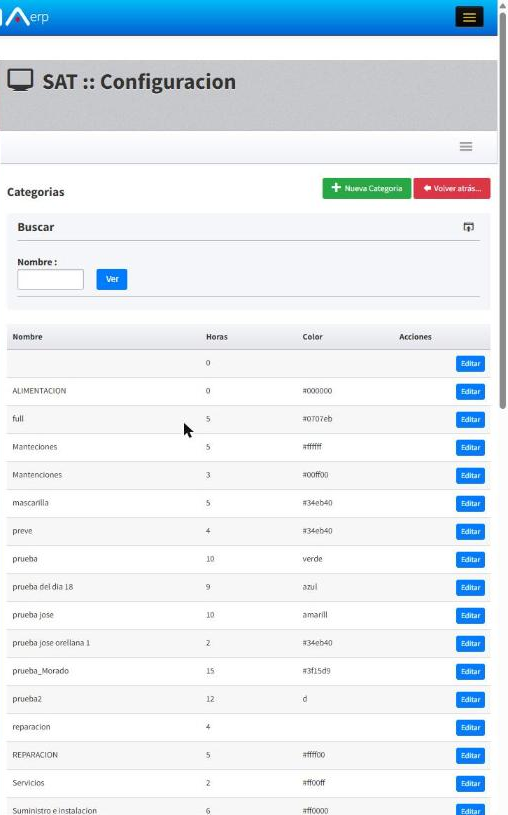Image resolution: width=508 pixels, height=815 pixels.
Task: Open the yellow hamburger menu in header
Action: (469, 17)
